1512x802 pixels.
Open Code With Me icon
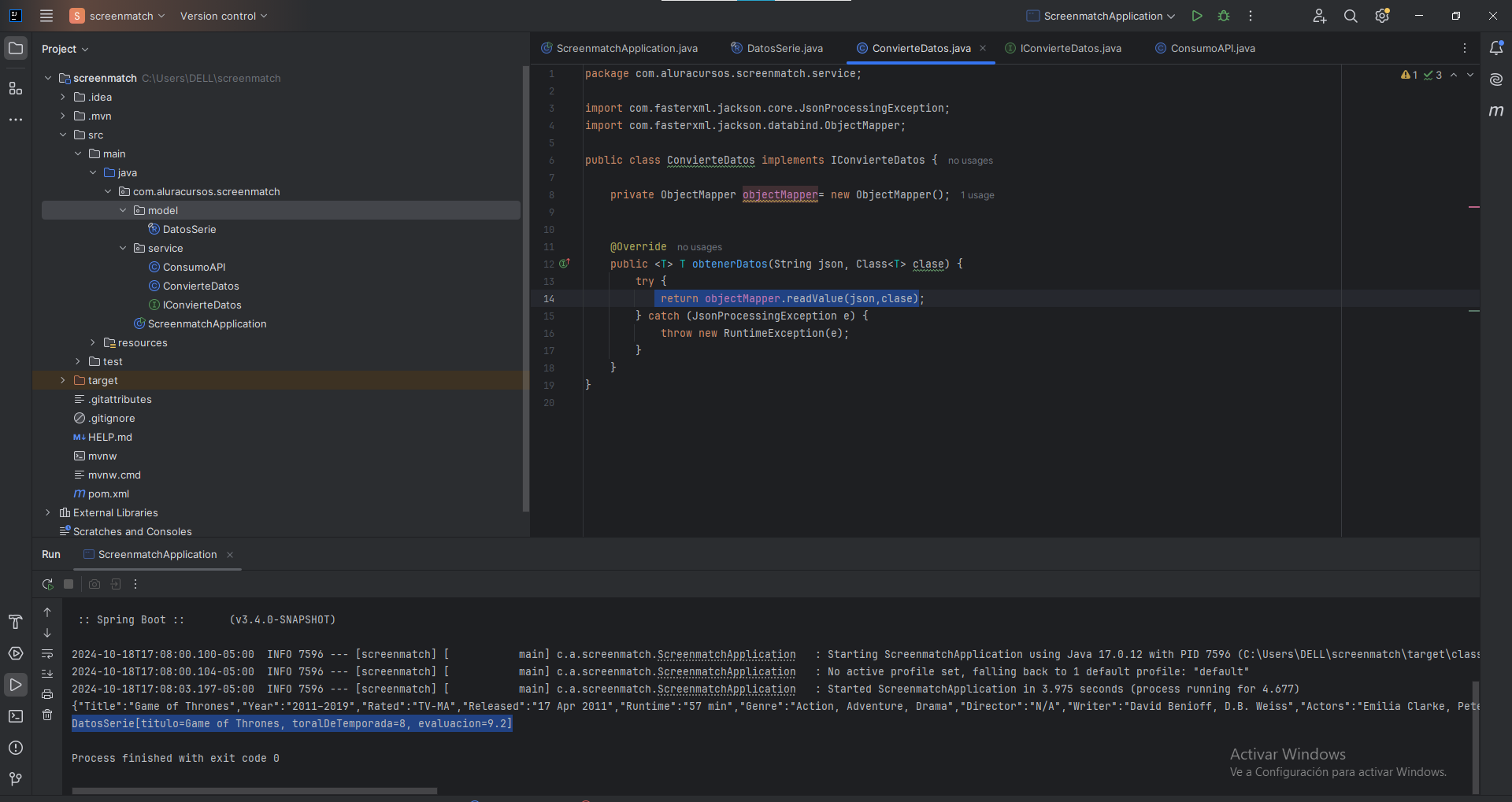pos(1319,16)
